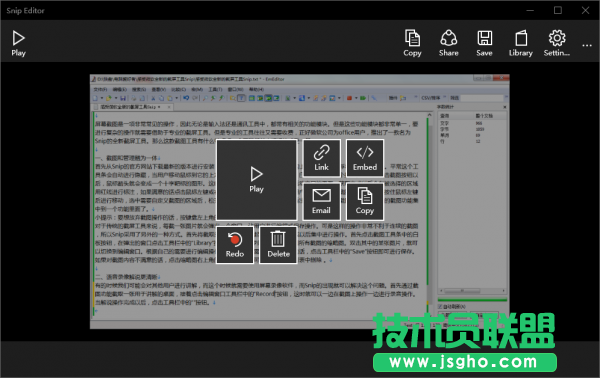The image size is (600, 378).
Task: Save the snip with the floppy icon
Action: click(484, 43)
